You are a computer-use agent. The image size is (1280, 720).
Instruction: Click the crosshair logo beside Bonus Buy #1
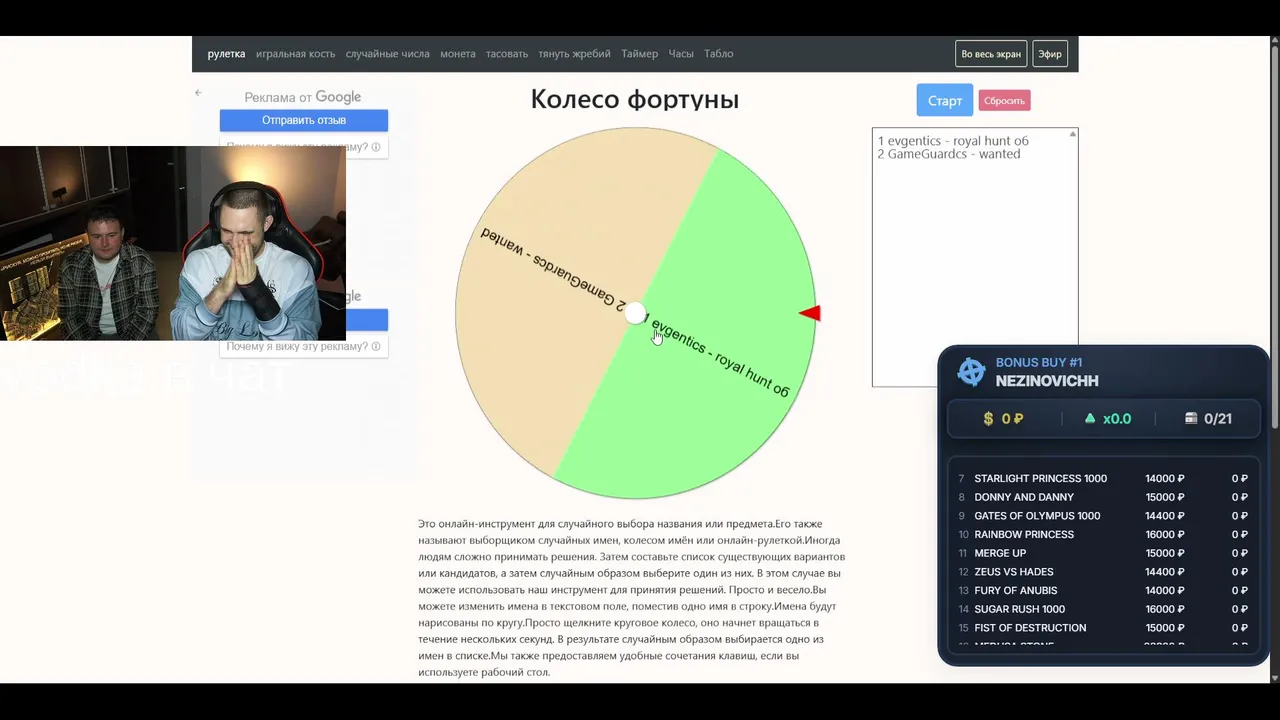[971, 371]
